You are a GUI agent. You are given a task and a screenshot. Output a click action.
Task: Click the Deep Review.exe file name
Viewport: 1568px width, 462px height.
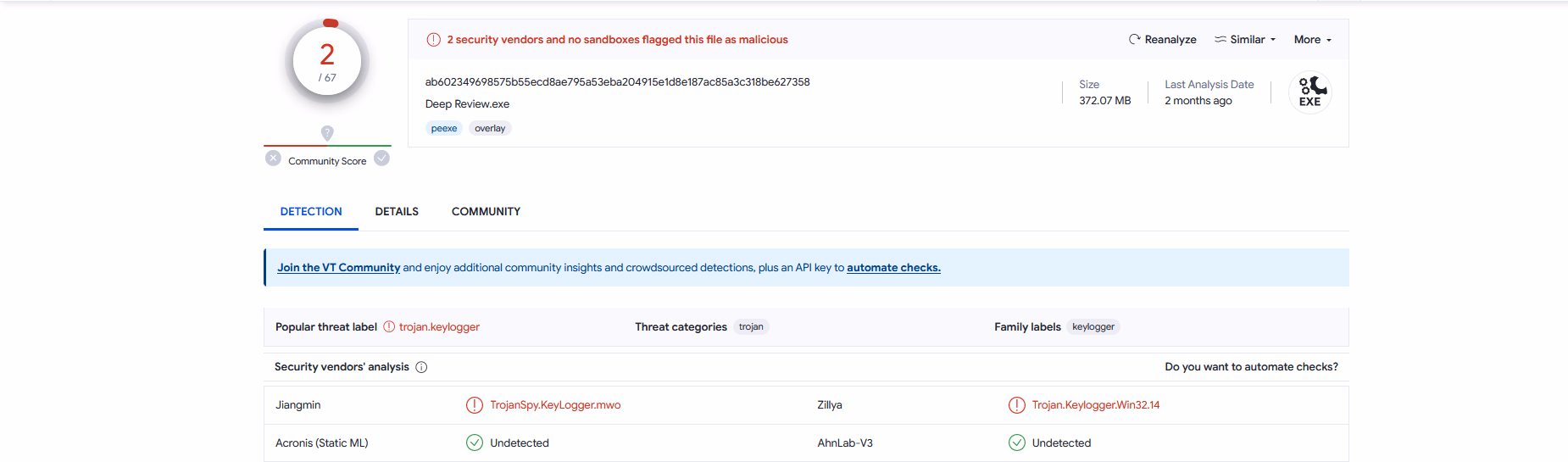pos(467,104)
